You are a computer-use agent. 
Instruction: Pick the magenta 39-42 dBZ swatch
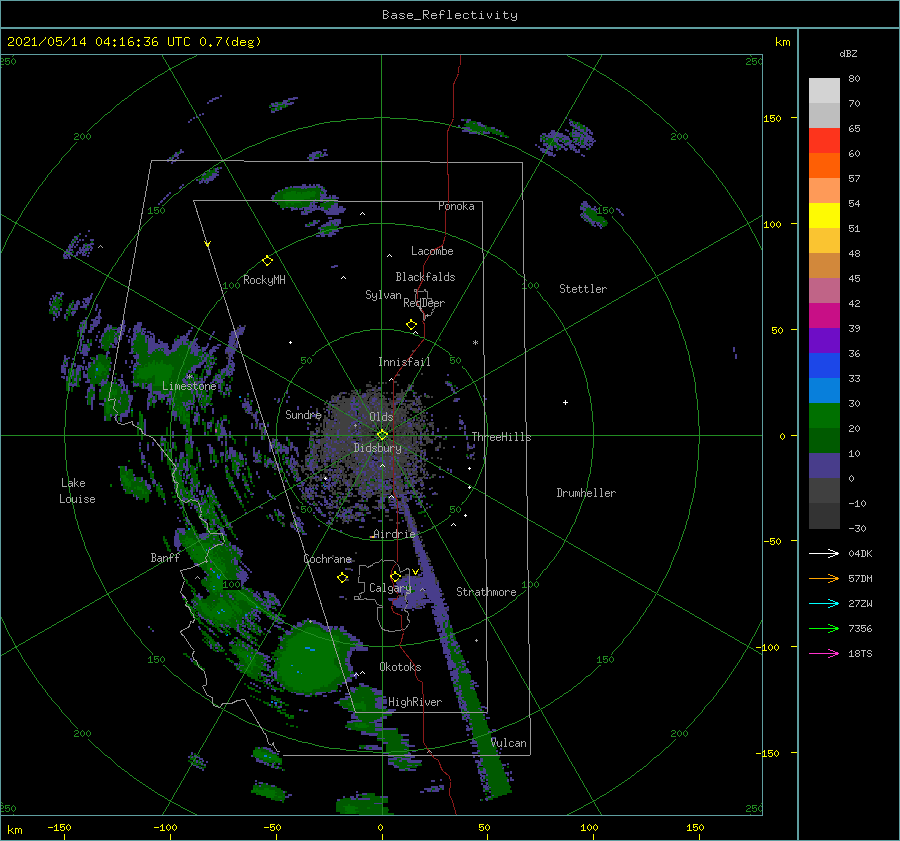[824, 316]
